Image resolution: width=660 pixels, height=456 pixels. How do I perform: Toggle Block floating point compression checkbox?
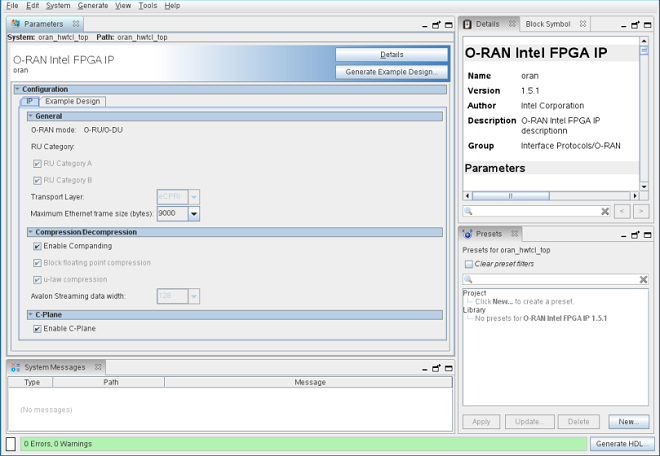[x=37, y=263]
